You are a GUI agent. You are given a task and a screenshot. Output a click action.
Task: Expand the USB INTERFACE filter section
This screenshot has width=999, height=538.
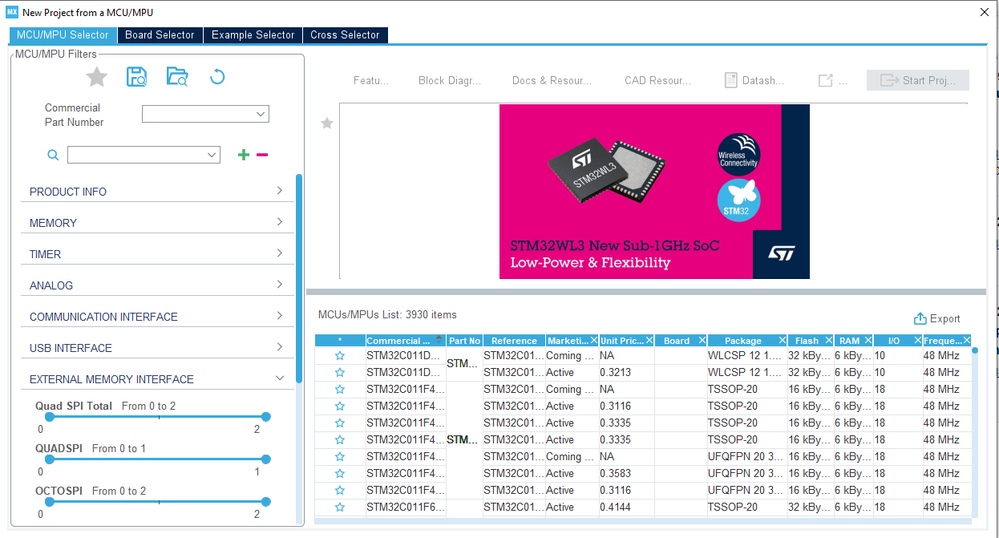click(x=157, y=348)
